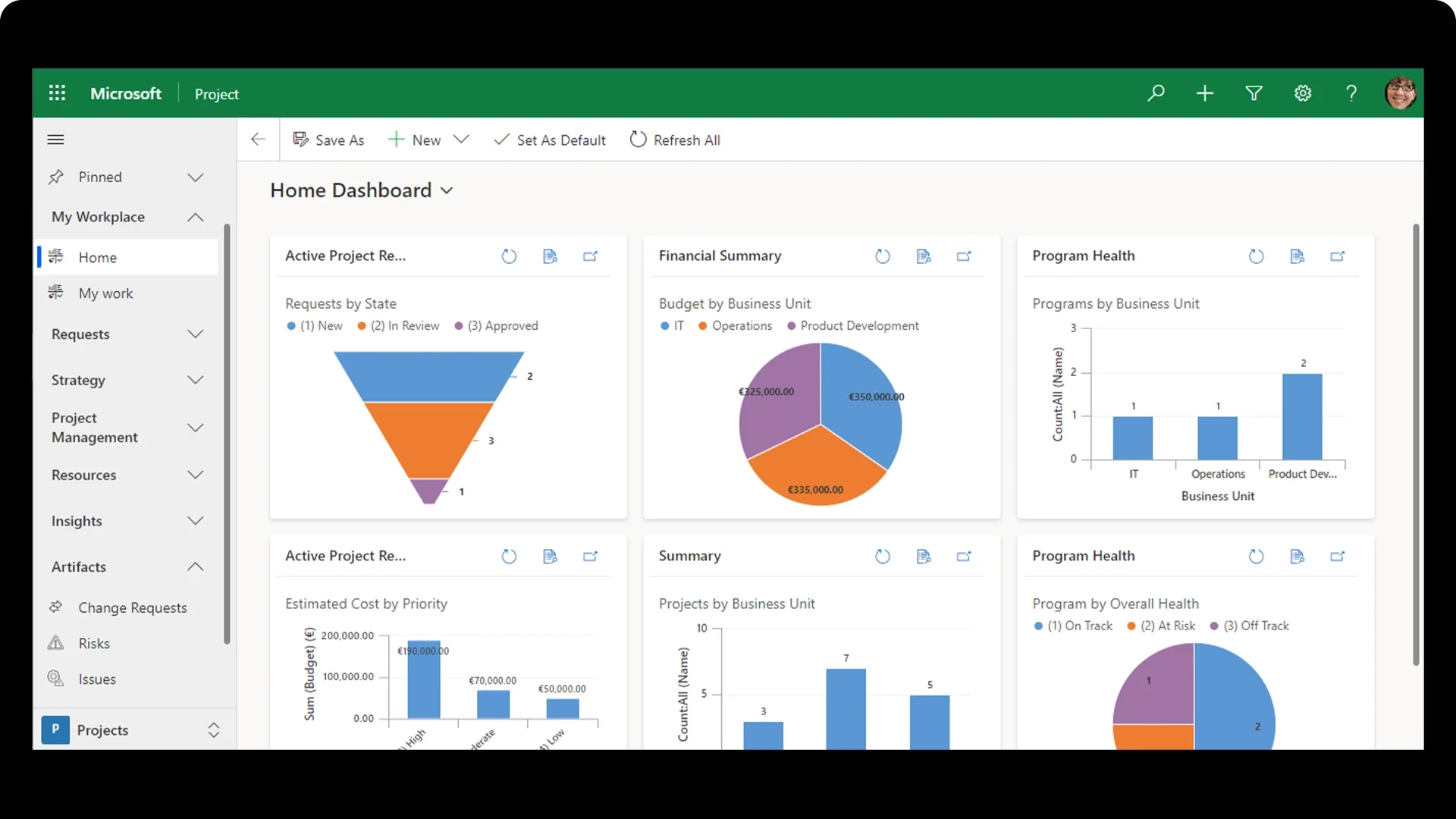The height and width of the screenshot is (819, 1456).
Task: Open the New button dropdown arrow
Action: click(461, 140)
